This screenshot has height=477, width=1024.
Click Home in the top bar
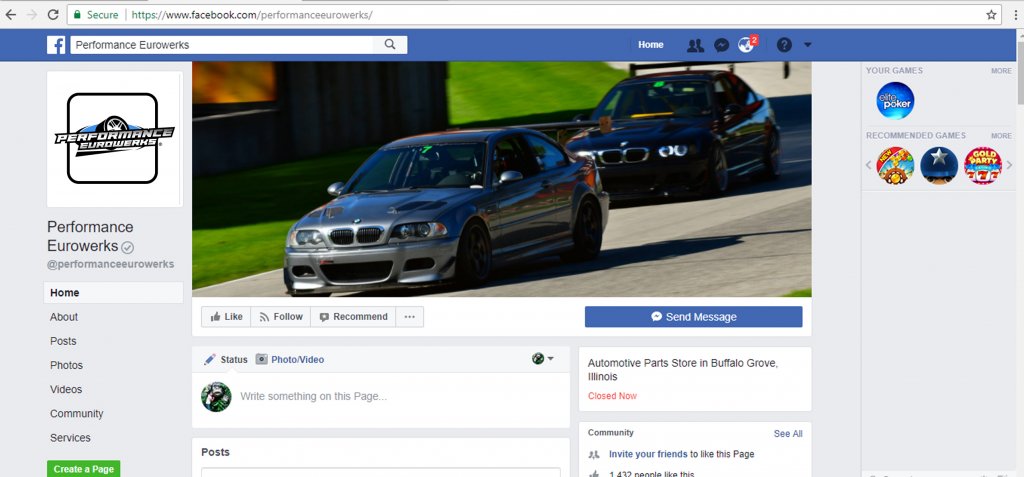pos(650,45)
